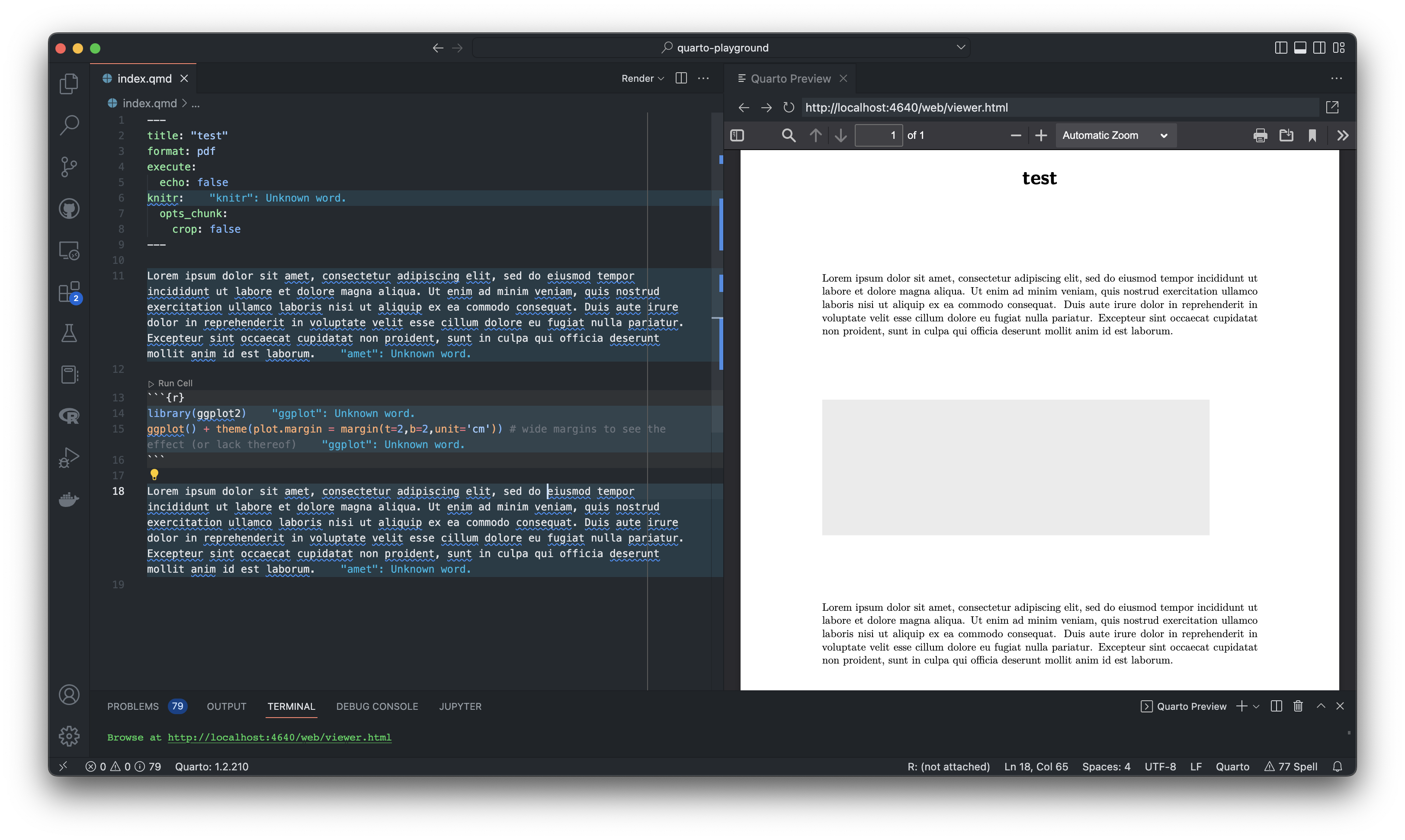This screenshot has width=1405, height=840.
Task: Toggle secondary side bar layout button
Action: point(1319,48)
